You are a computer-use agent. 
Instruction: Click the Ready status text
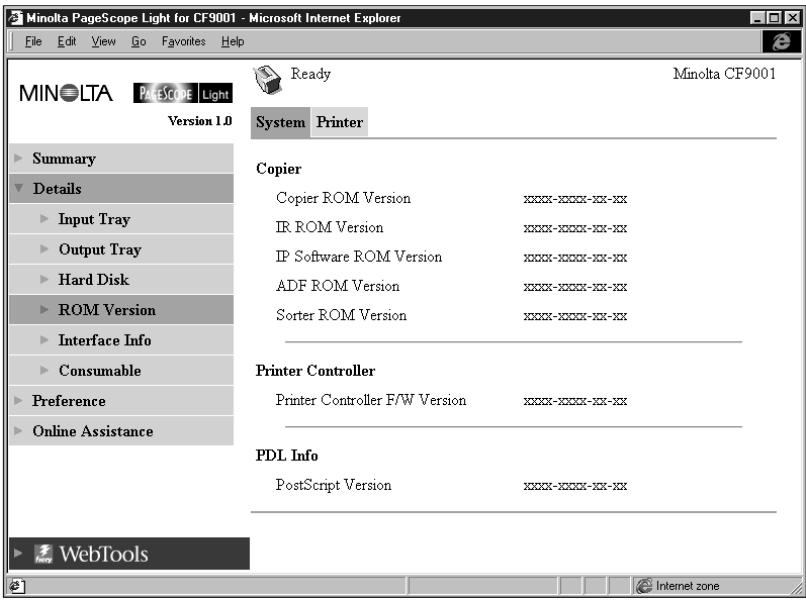coord(310,74)
